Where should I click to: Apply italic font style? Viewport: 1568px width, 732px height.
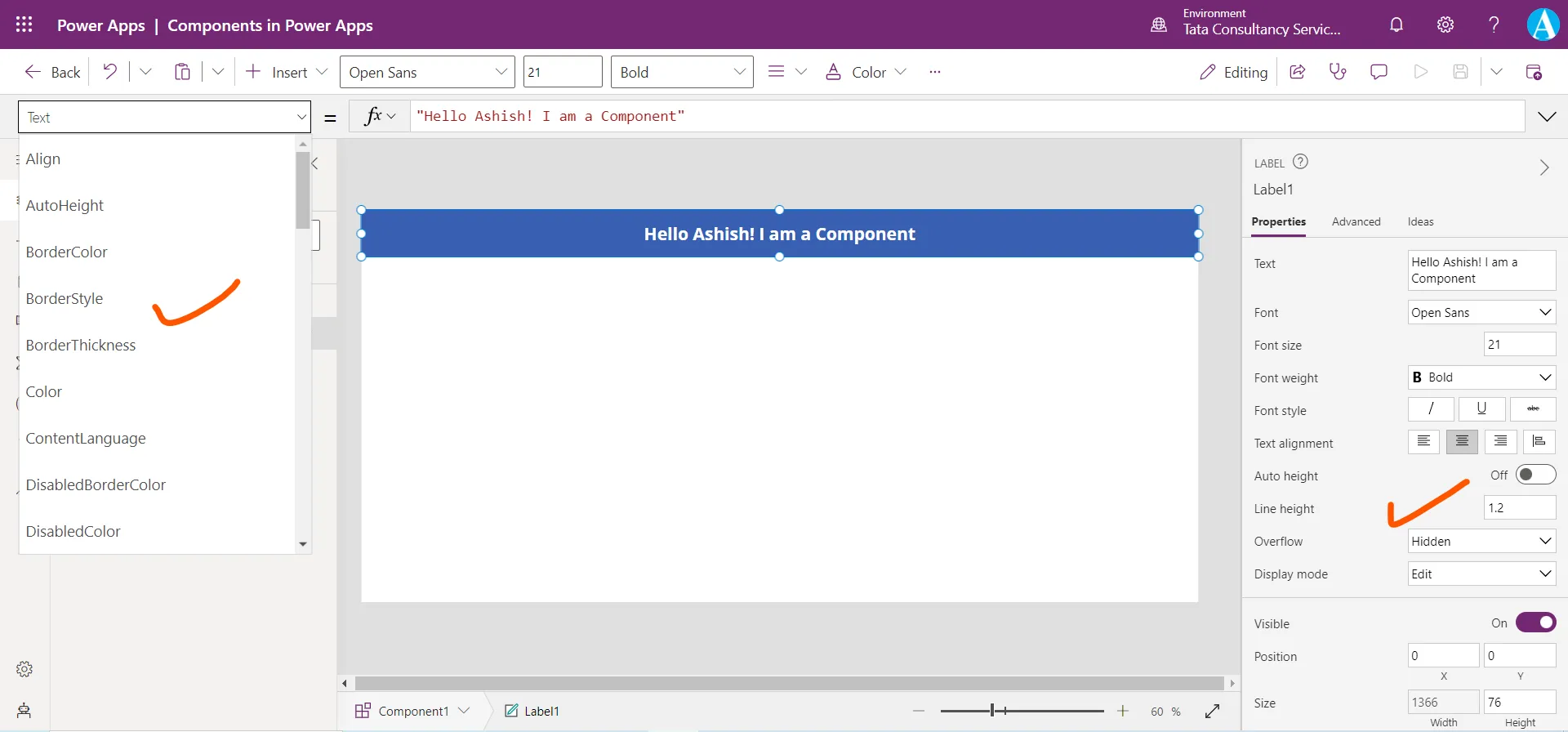[x=1431, y=408]
